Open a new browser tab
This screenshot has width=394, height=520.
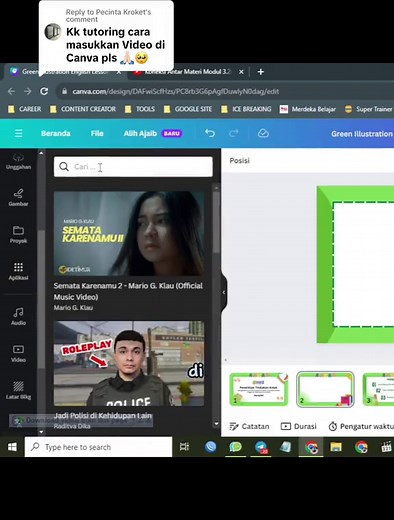(x=261, y=72)
